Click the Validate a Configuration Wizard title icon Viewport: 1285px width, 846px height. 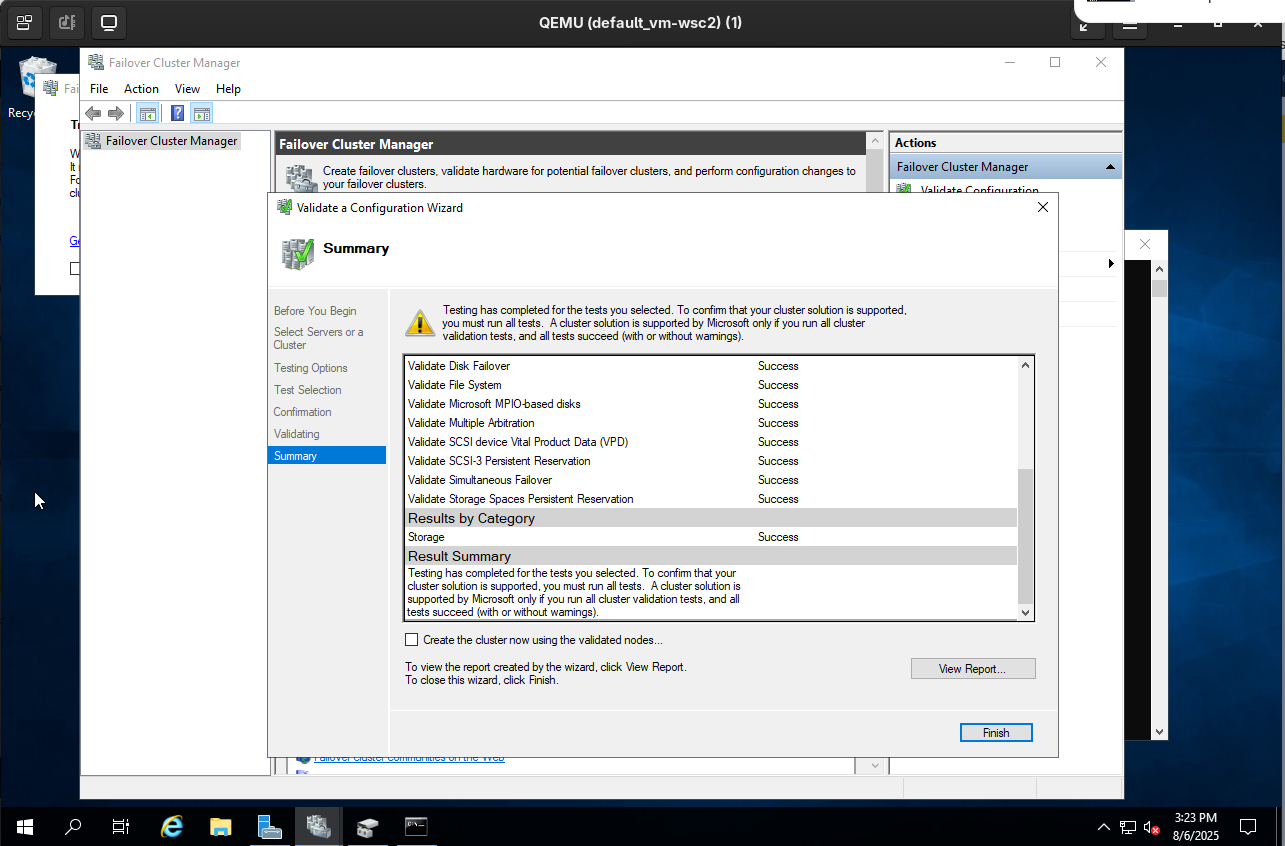pyautogui.click(x=285, y=208)
